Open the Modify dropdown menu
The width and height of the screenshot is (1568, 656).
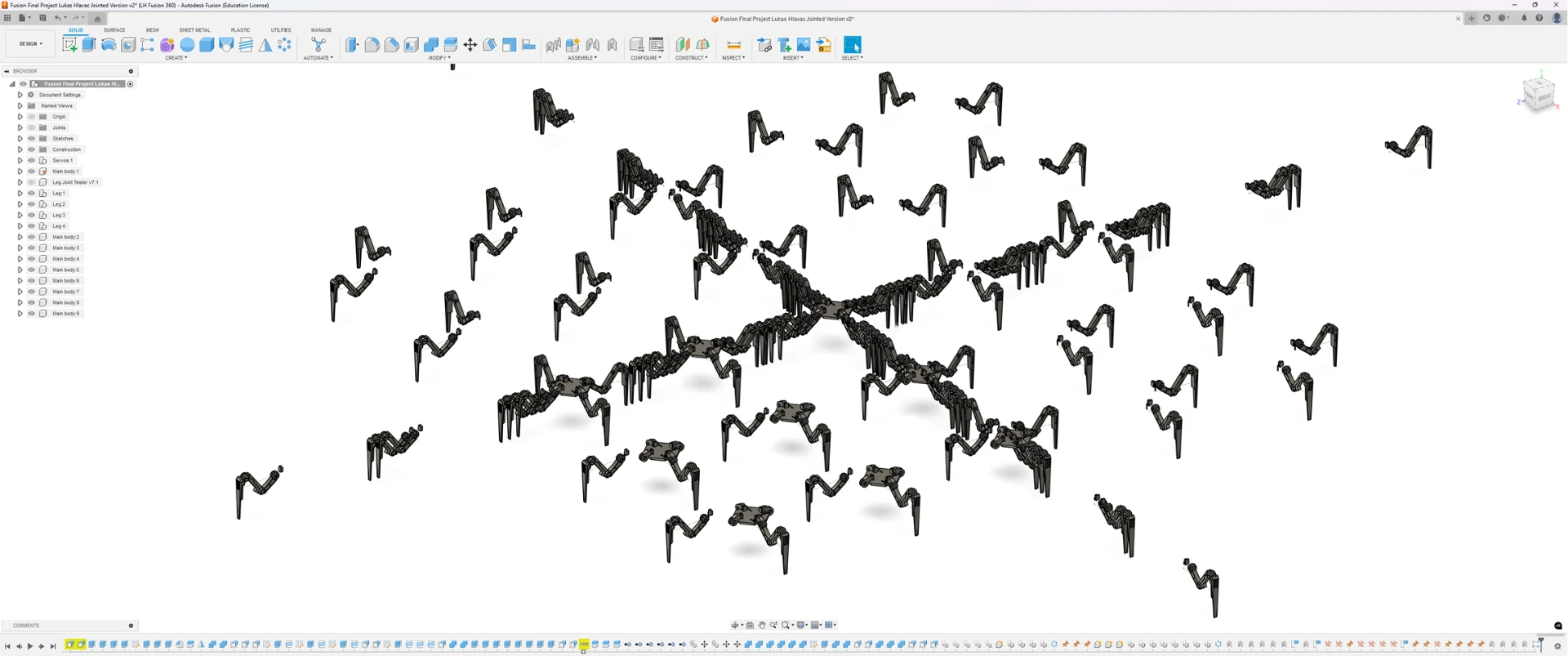point(439,58)
